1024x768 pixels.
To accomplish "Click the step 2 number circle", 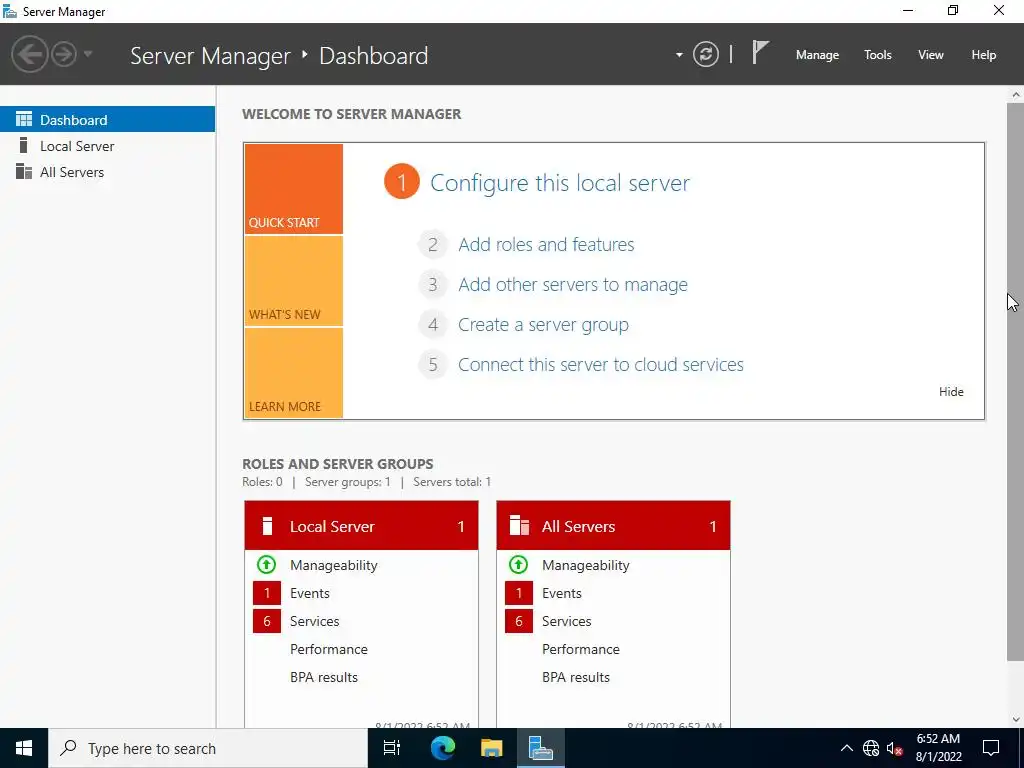I will click(x=433, y=244).
